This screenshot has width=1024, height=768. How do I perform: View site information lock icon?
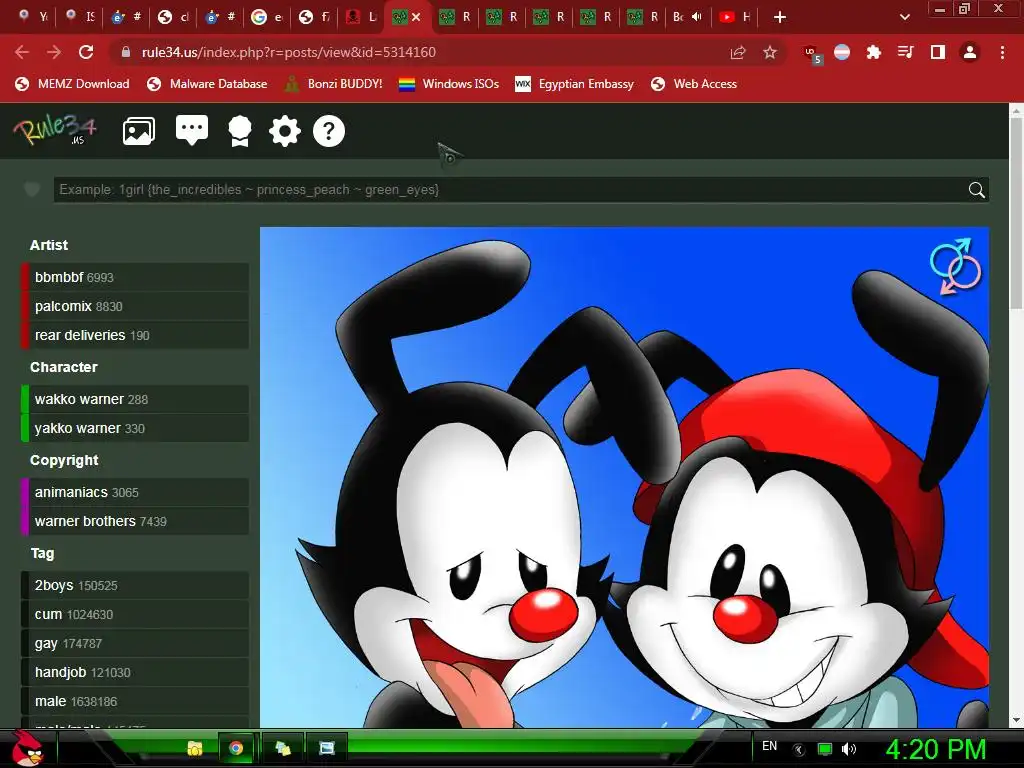[125, 52]
